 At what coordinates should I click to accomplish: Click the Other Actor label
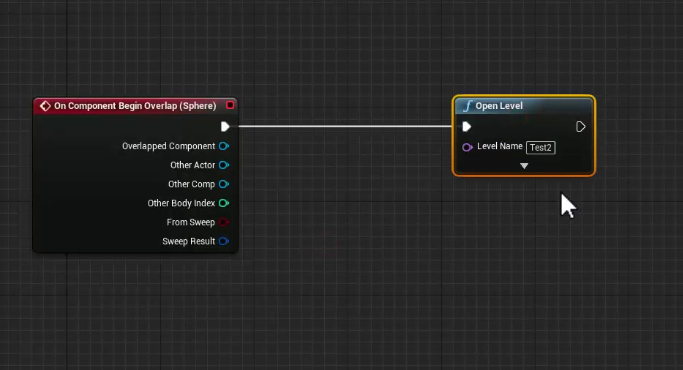(193, 165)
